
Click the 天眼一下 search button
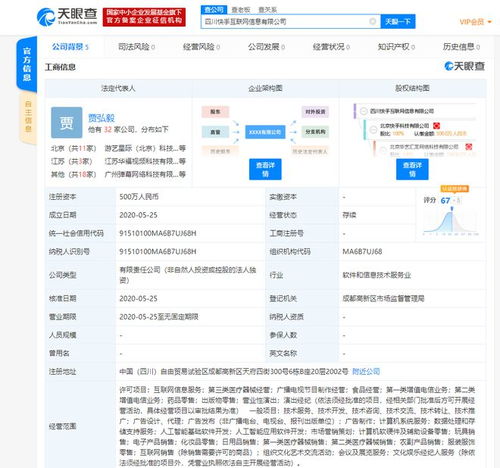pyautogui.click(x=398, y=22)
